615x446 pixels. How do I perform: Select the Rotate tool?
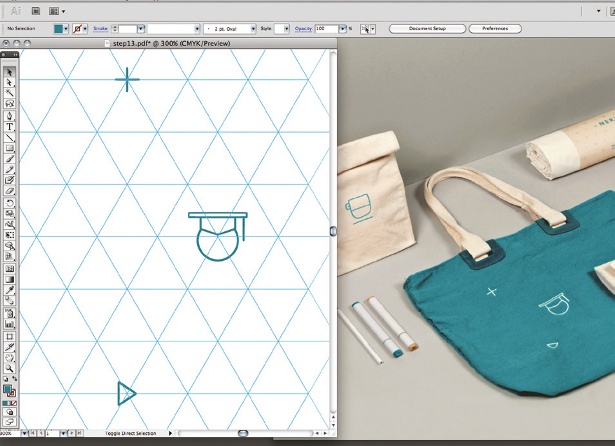click(x=9, y=203)
